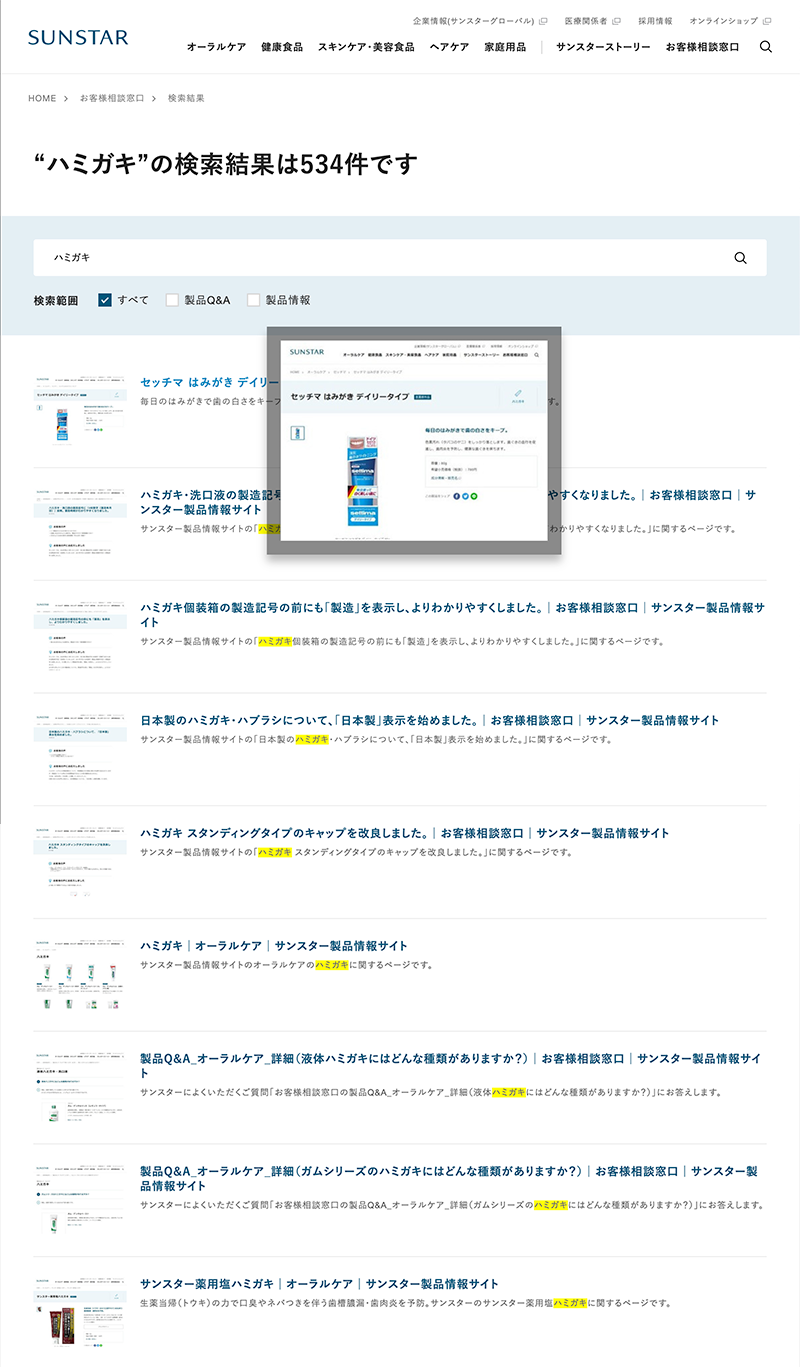
Task: Click external-link icon beside 医療関係者
Action: [x=616, y=21]
